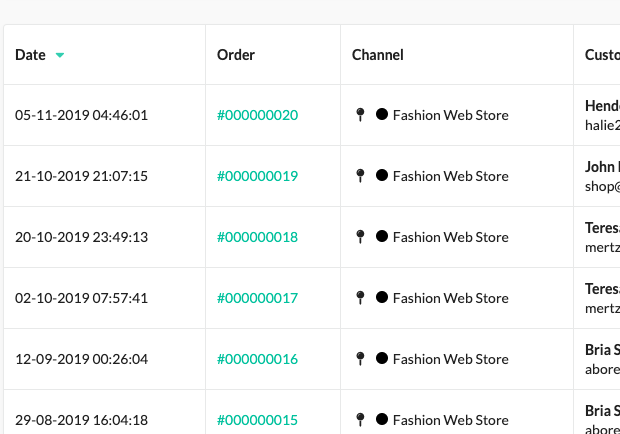Select date 21-10-2019 21:07:15
Screen dimensions: 620x434
coord(81,176)
